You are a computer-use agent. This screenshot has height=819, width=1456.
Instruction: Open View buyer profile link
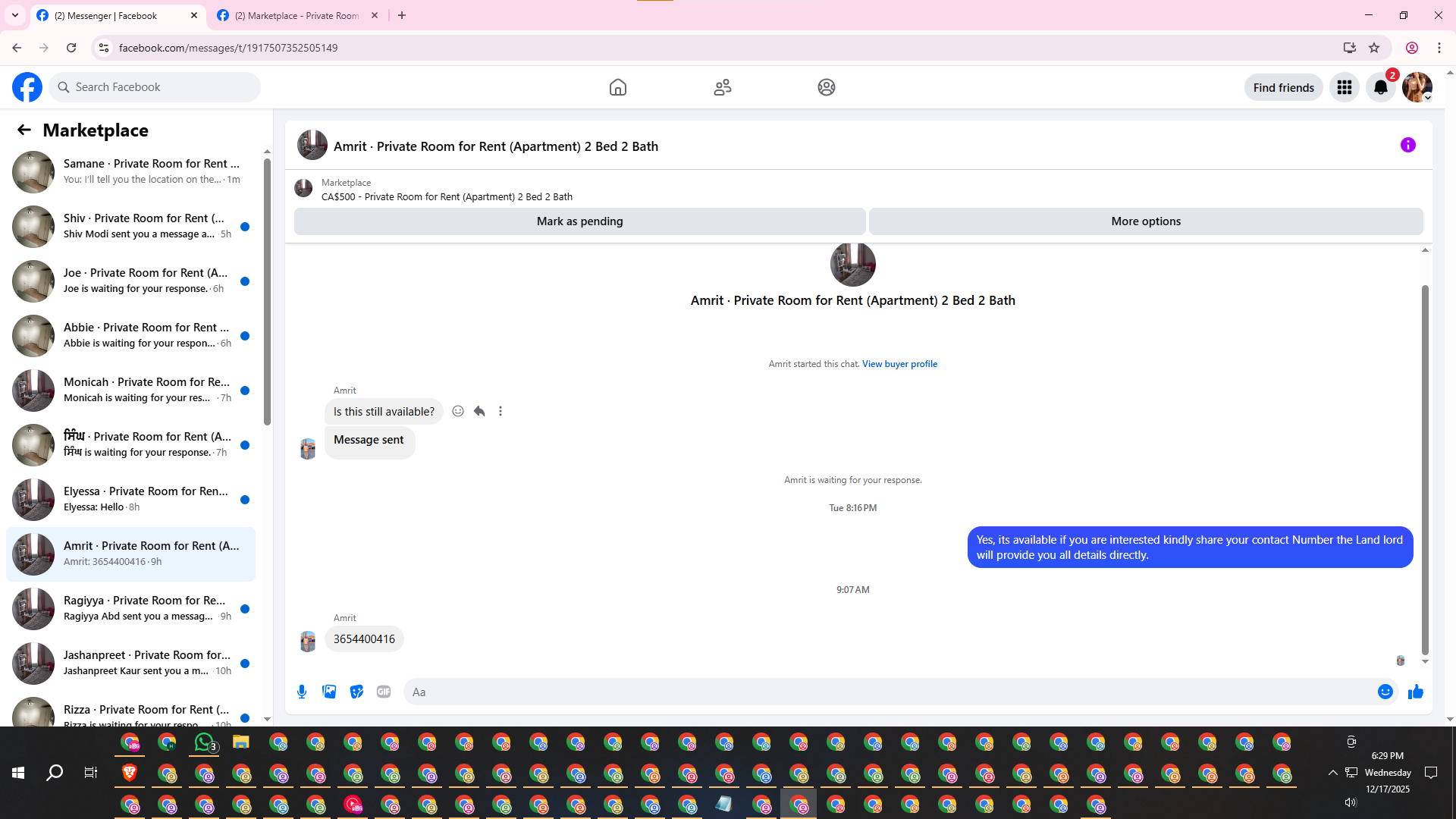(899, 364)
